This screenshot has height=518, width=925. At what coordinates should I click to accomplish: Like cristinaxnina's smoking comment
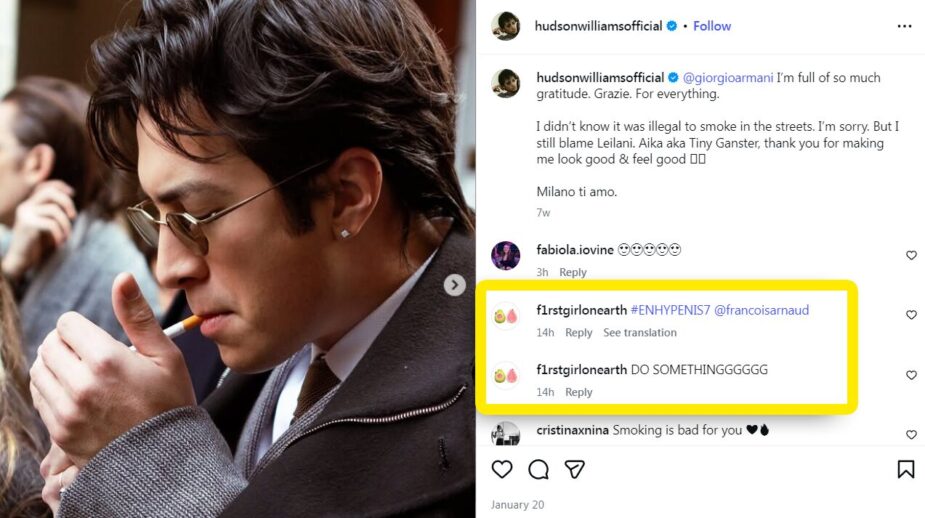911,435
